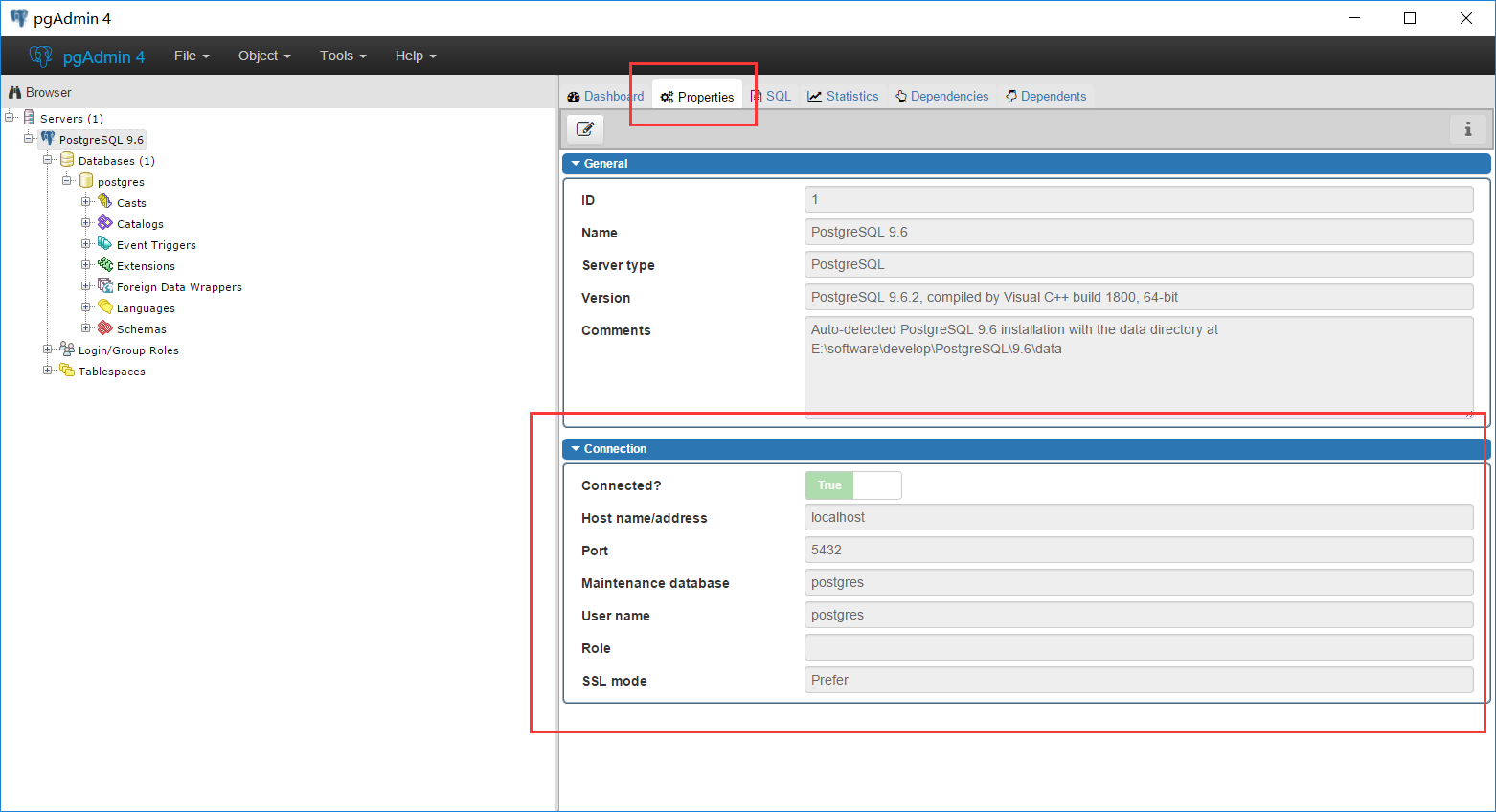Select the Languages tree label

pyautogui.click(x=146, y=308)
